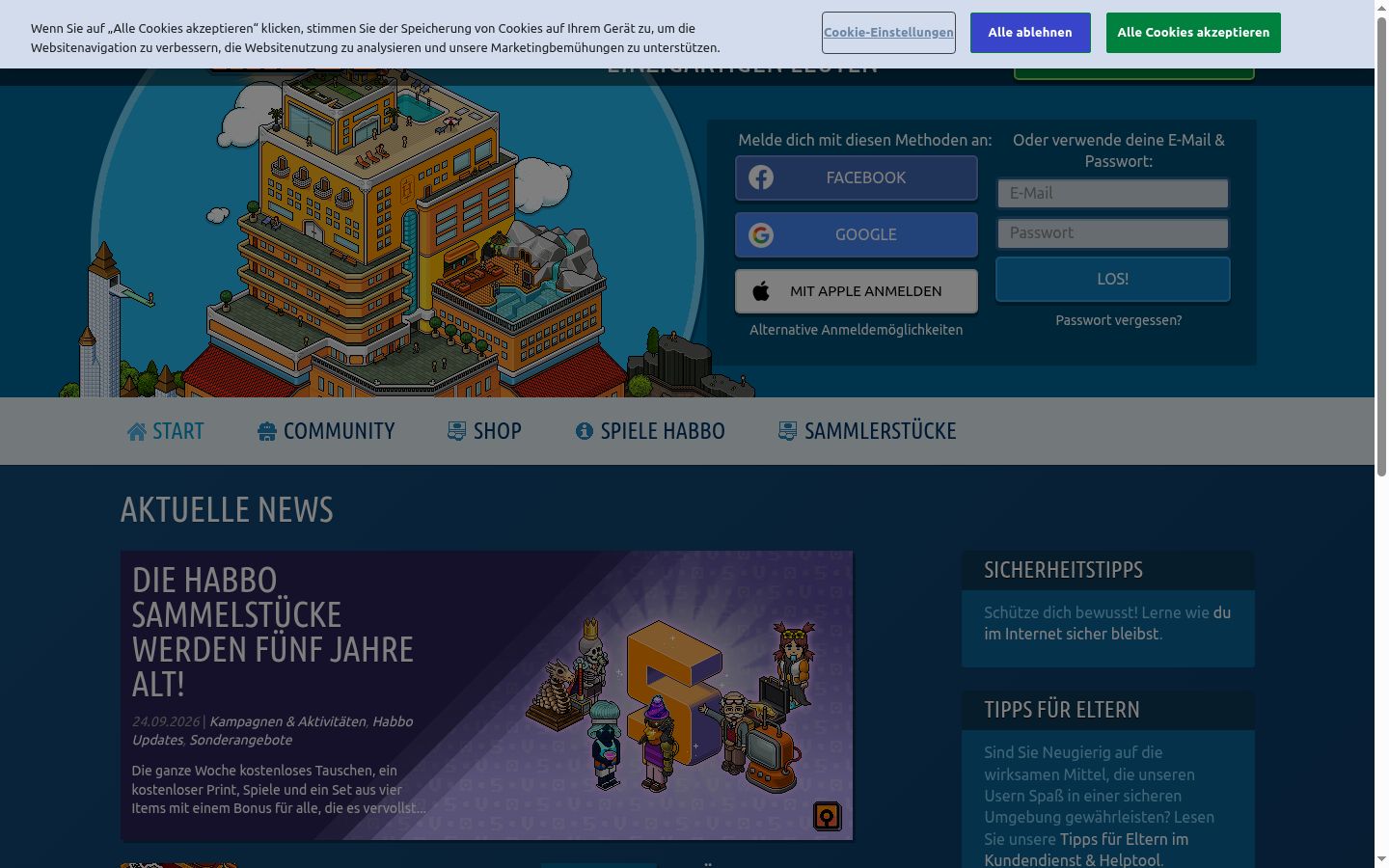Screen dimensions: 1389x868
Task: Click the Facebook logo icon
Action: (761, 177)
